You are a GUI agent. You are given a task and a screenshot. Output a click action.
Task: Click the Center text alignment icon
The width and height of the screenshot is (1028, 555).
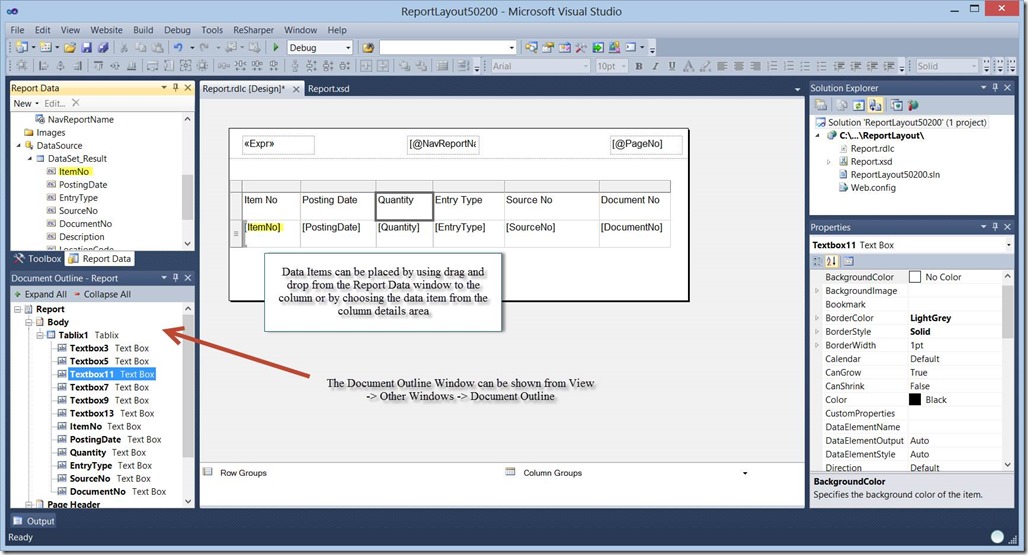738,66
